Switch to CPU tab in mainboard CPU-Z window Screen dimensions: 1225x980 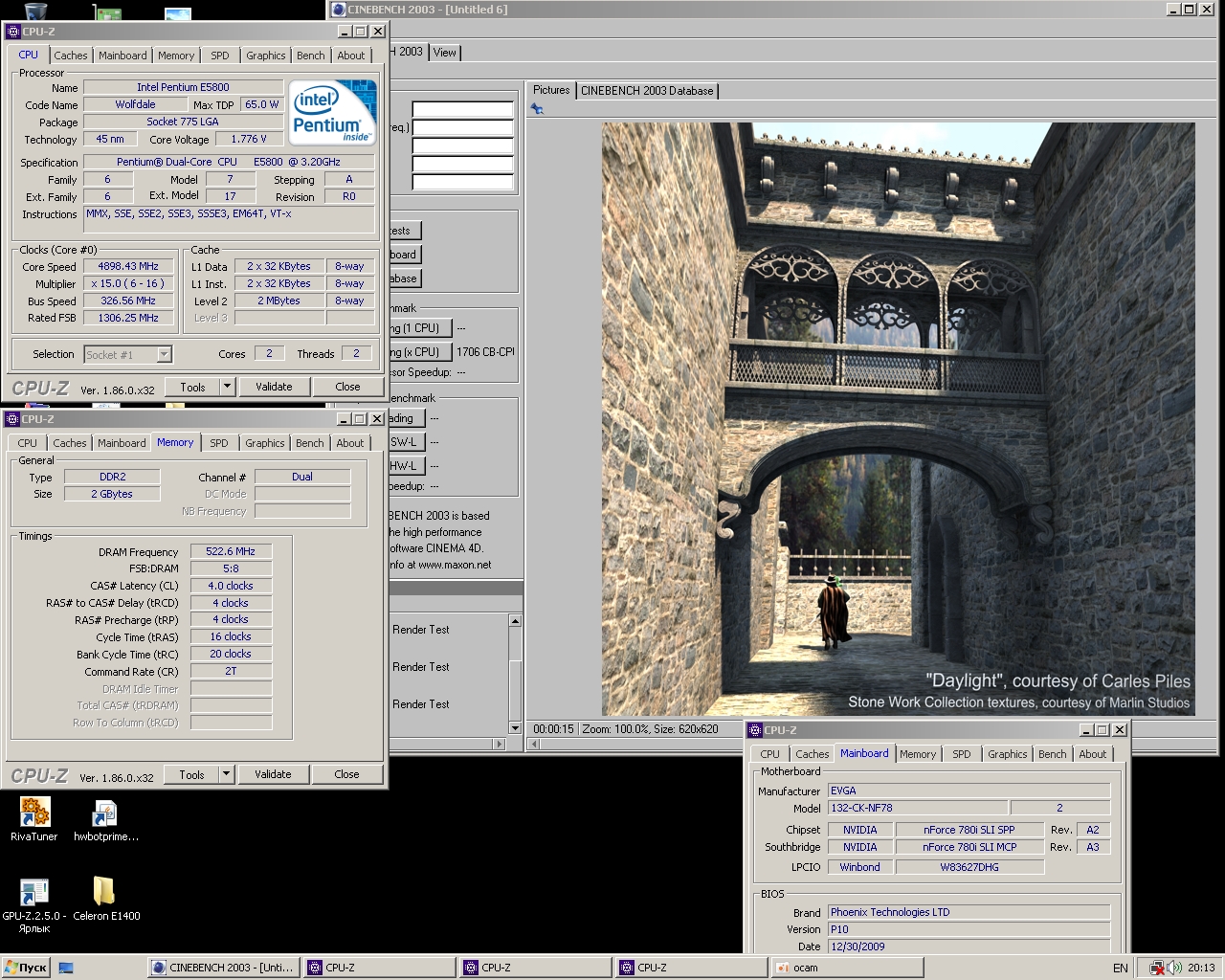point(770,754)
